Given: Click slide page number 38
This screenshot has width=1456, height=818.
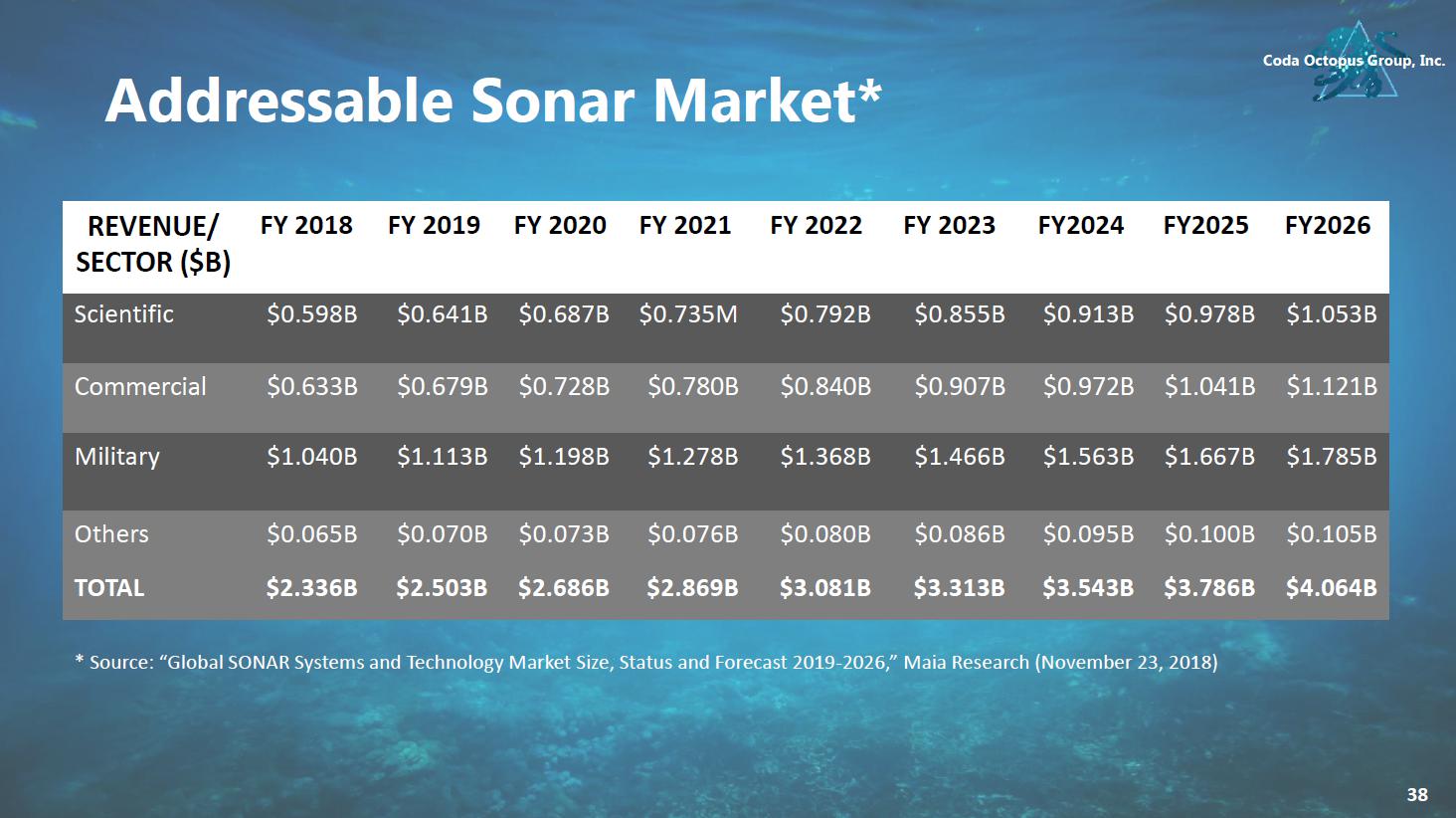Looking at the screenshot, I should point(1417,794).
